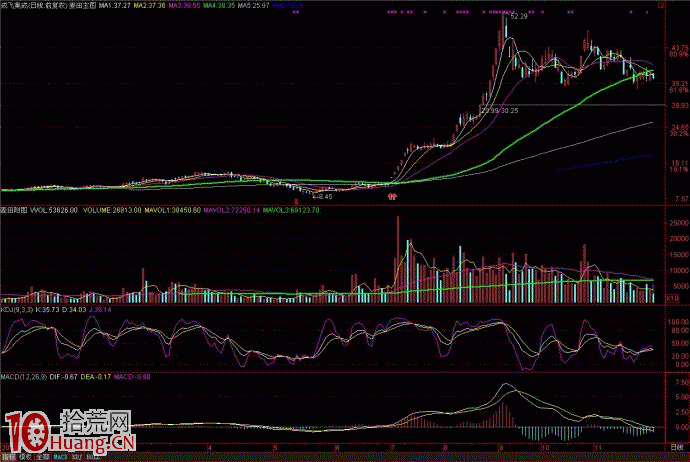Click the KDJ(9,3,3) indicator title

pyautogui.click(x=17, y=310)
